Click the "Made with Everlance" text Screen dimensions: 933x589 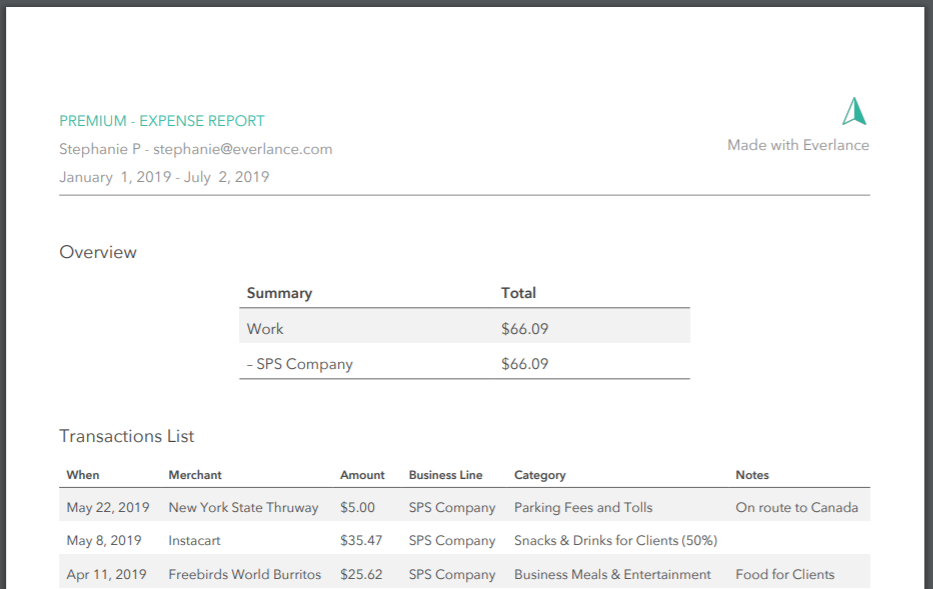tap(798, 145)
